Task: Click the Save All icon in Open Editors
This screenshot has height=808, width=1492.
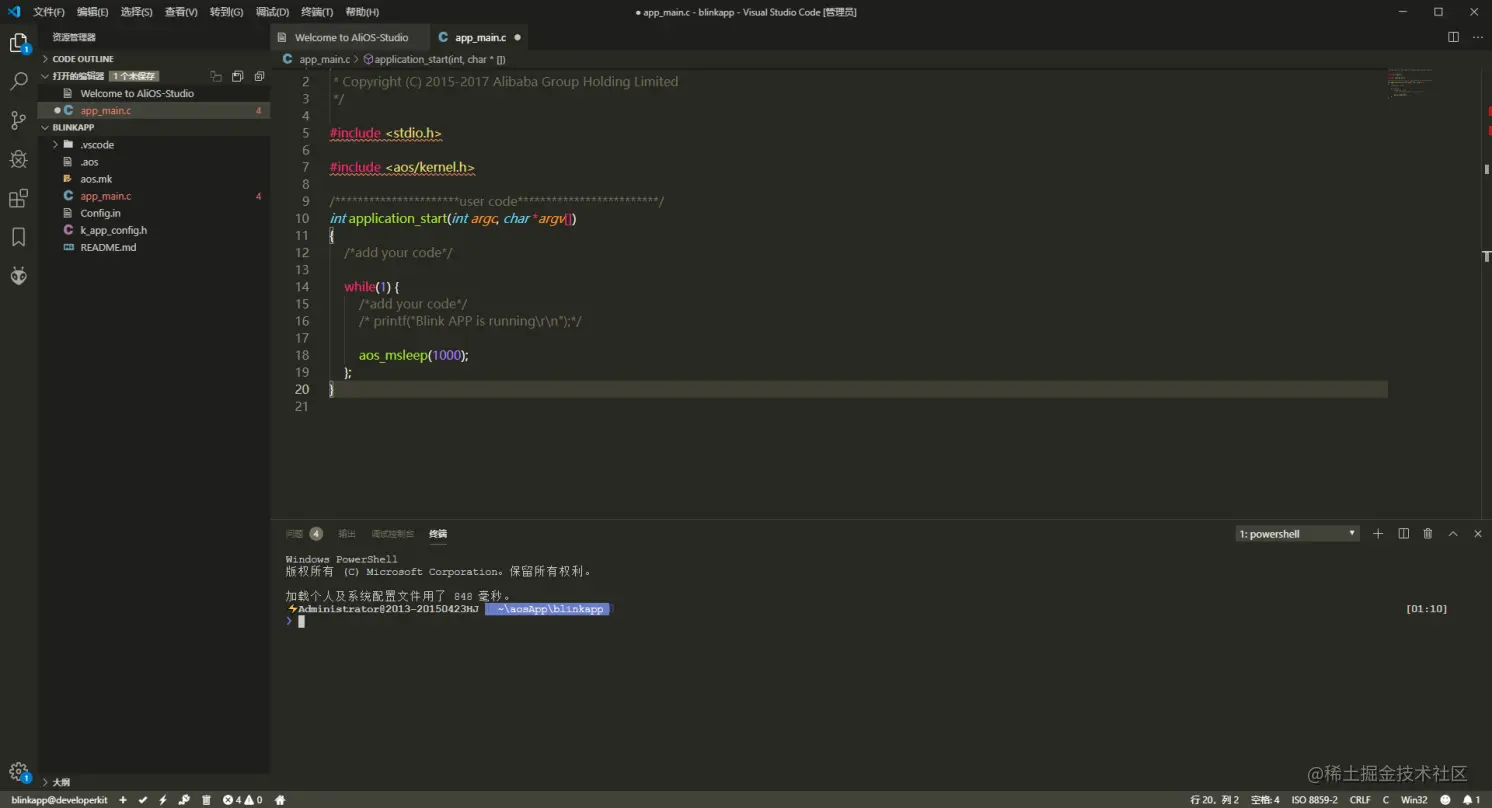Action: click(238, 76)
